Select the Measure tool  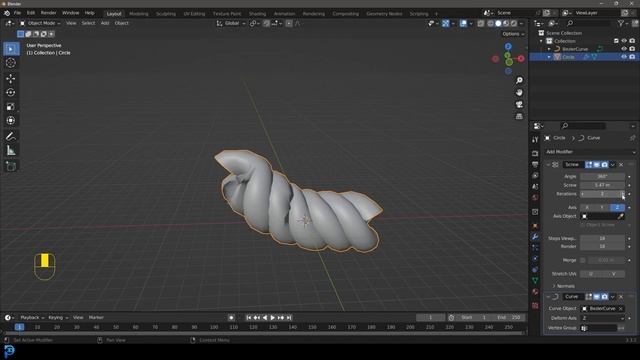pyautogui.click(x=11, y=151)
